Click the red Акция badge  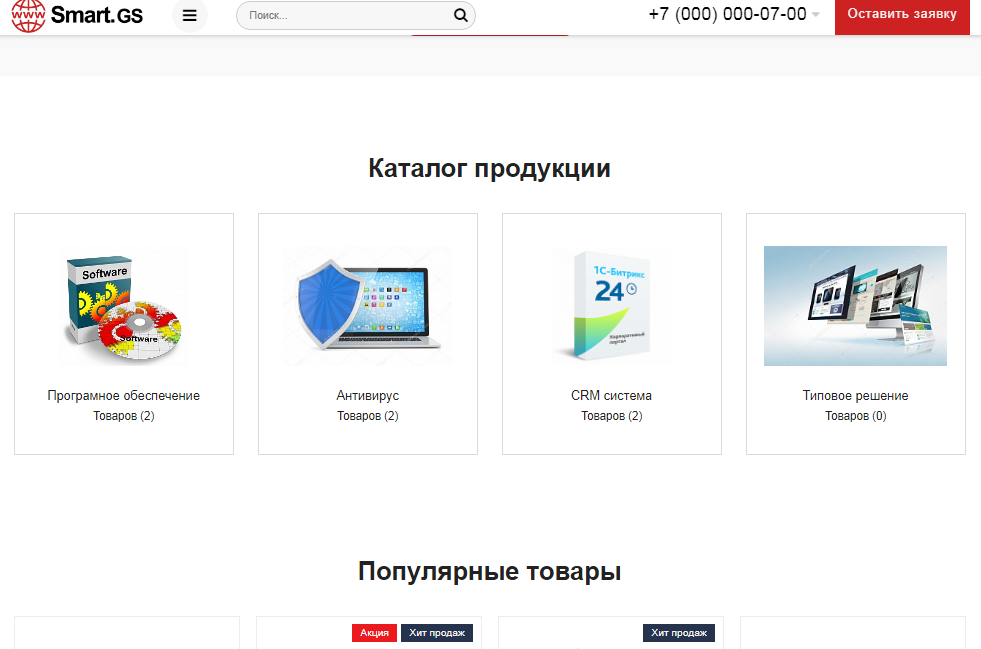point(374,633)
